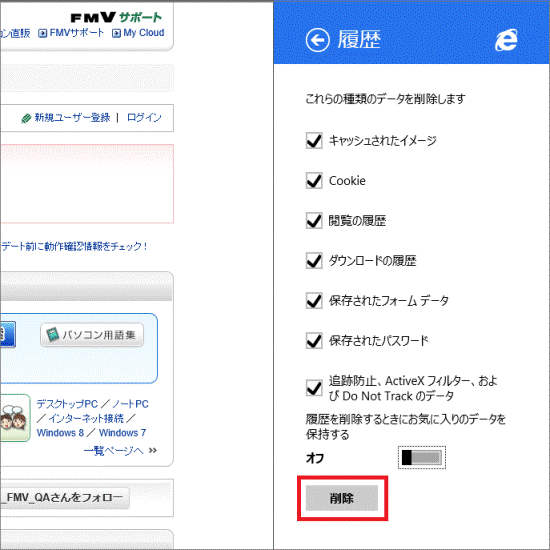
Task: Click the book icon on パソコン用語集
Action: [x=52, y=335]
